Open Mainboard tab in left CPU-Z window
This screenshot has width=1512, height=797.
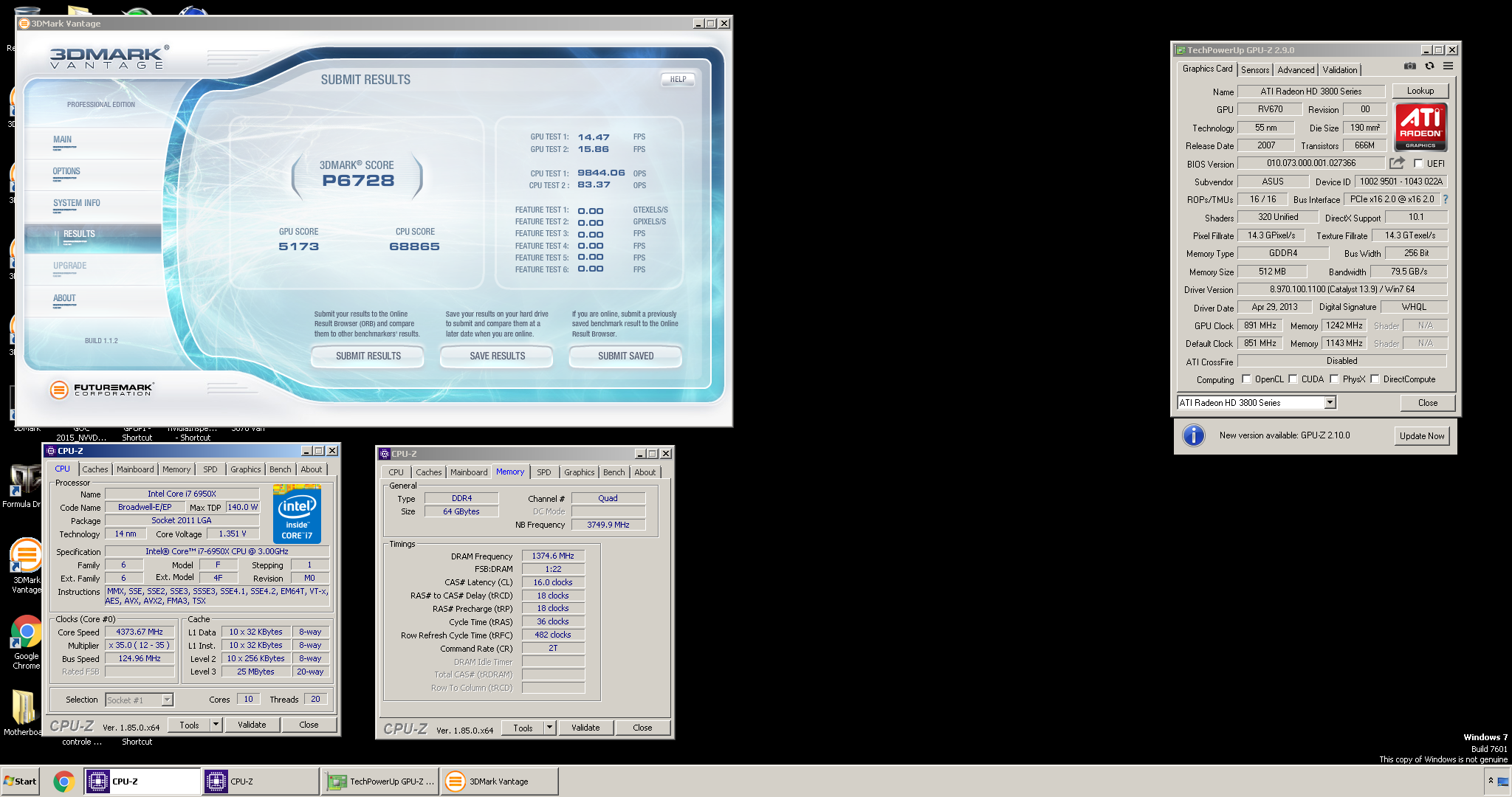[135, 469]
